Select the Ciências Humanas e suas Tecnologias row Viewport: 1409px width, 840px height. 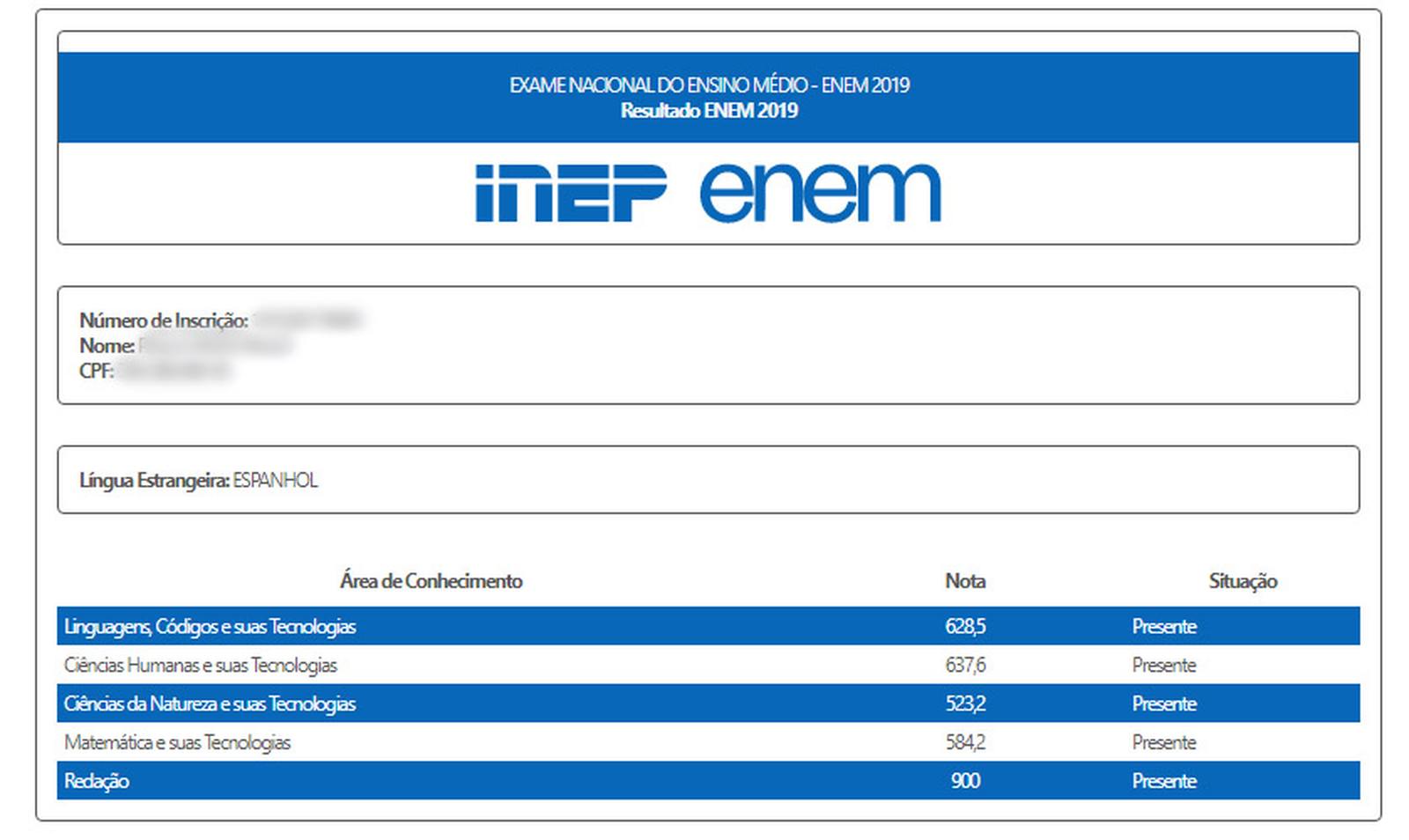point(201,666)
